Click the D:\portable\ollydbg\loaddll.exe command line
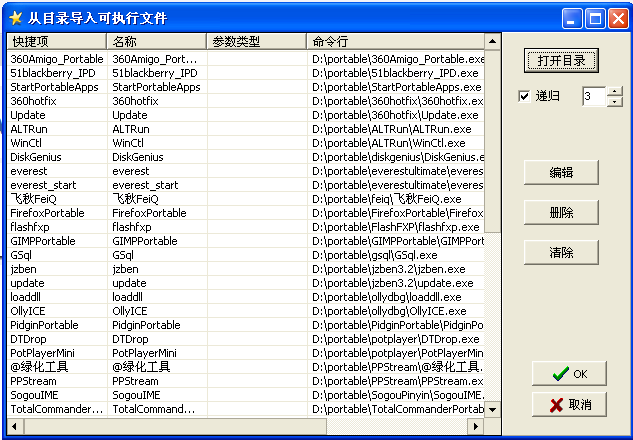This screenshot has height=440, width=633. (x=386, y=297)
